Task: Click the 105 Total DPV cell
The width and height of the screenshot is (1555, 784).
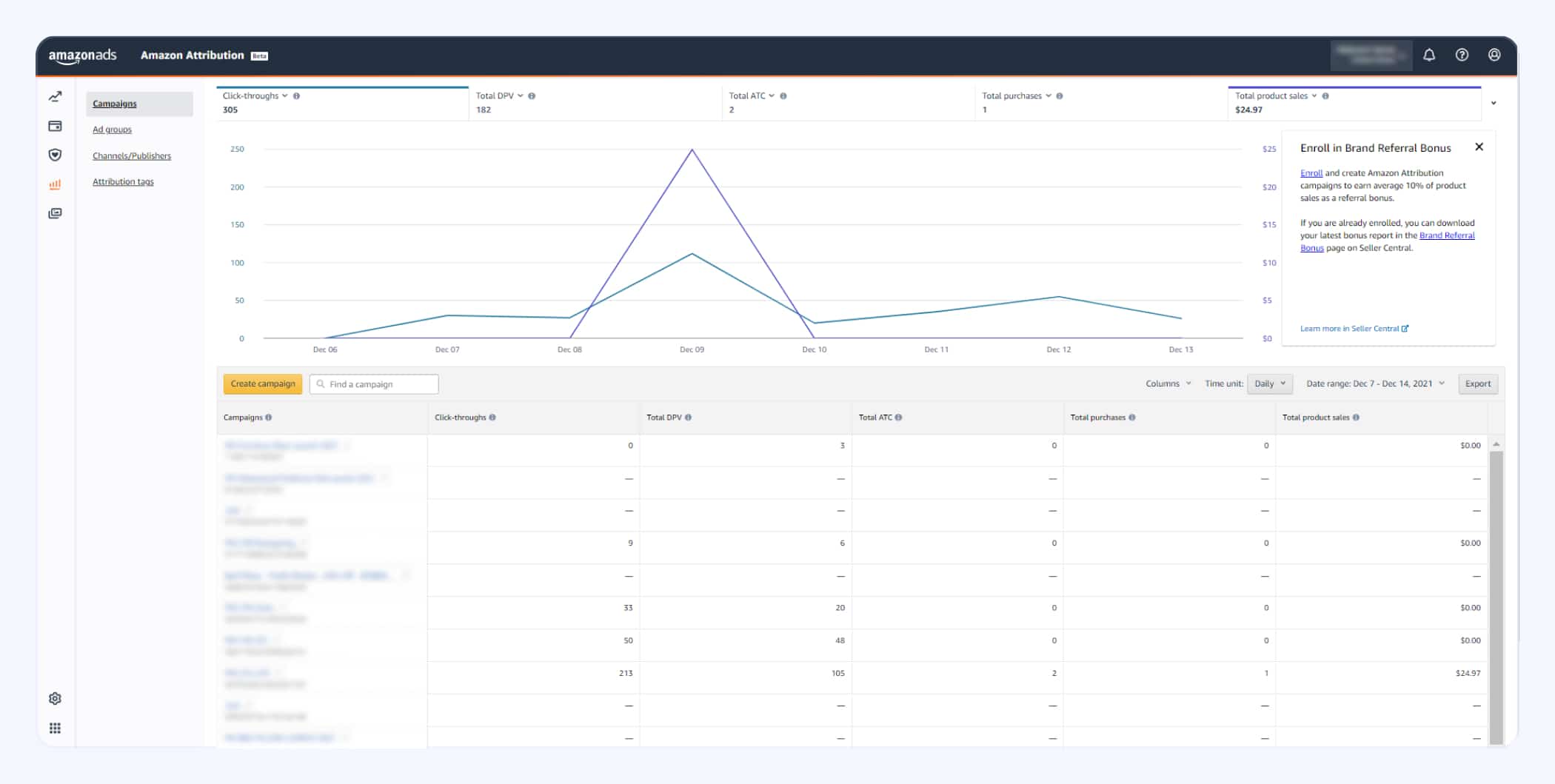Action: pos(837,674)
